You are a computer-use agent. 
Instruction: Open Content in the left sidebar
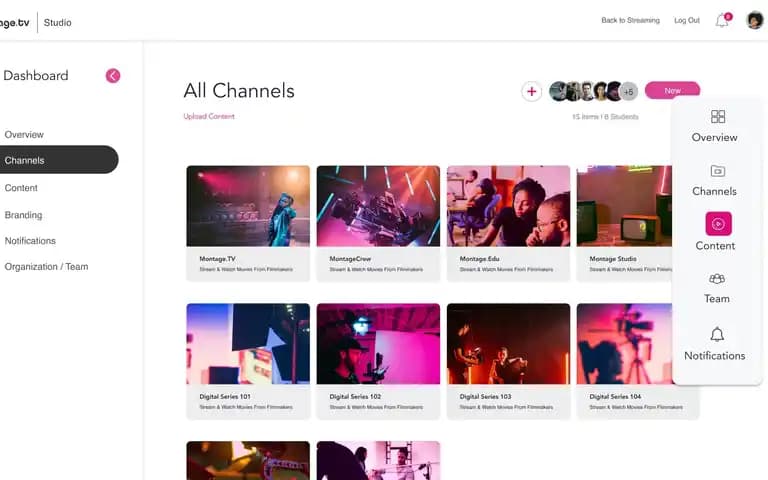[21, 188]
